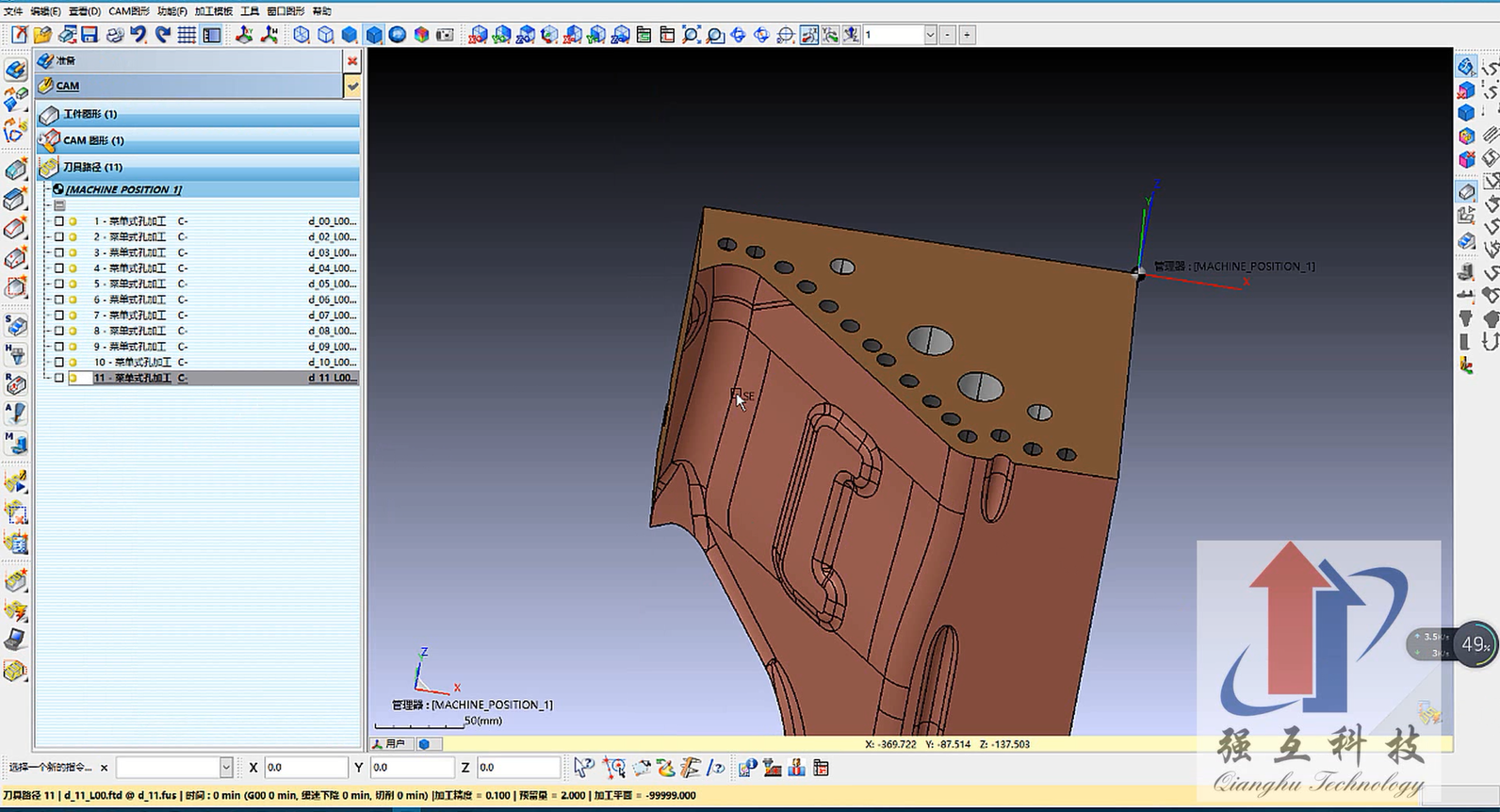Clear the command with the small x button
Viewport: 1500px width, 812px height.
pos(104,768)
